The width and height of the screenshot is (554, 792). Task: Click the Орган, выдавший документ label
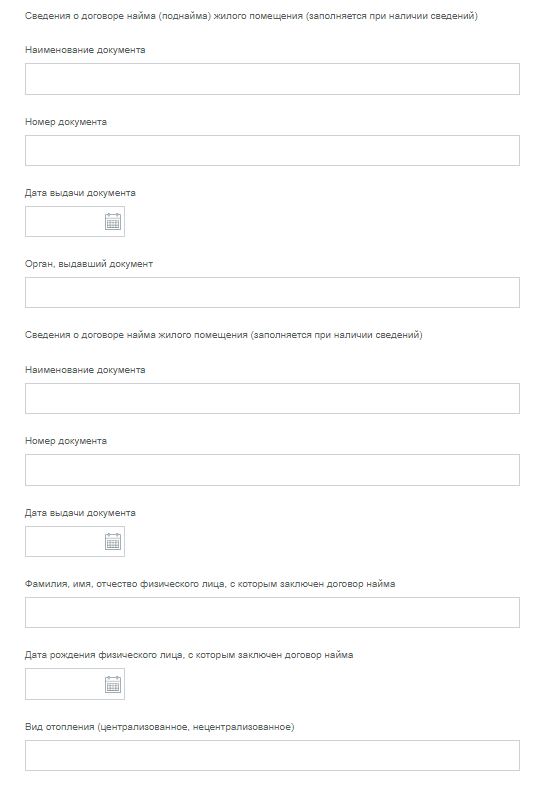[89, 264]
